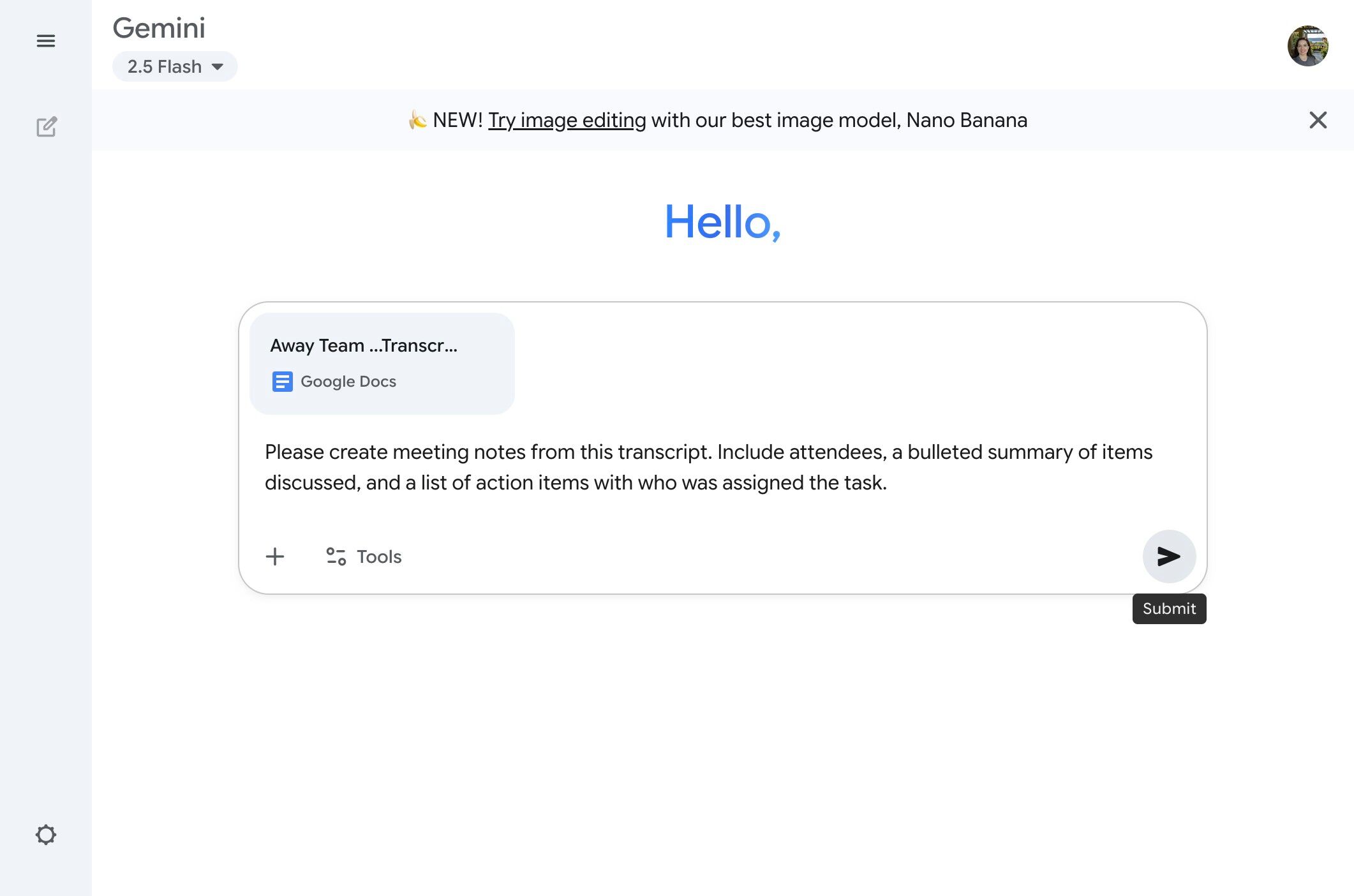Click the dropdown arrow beside 2.5 Flash

point(218,66)
